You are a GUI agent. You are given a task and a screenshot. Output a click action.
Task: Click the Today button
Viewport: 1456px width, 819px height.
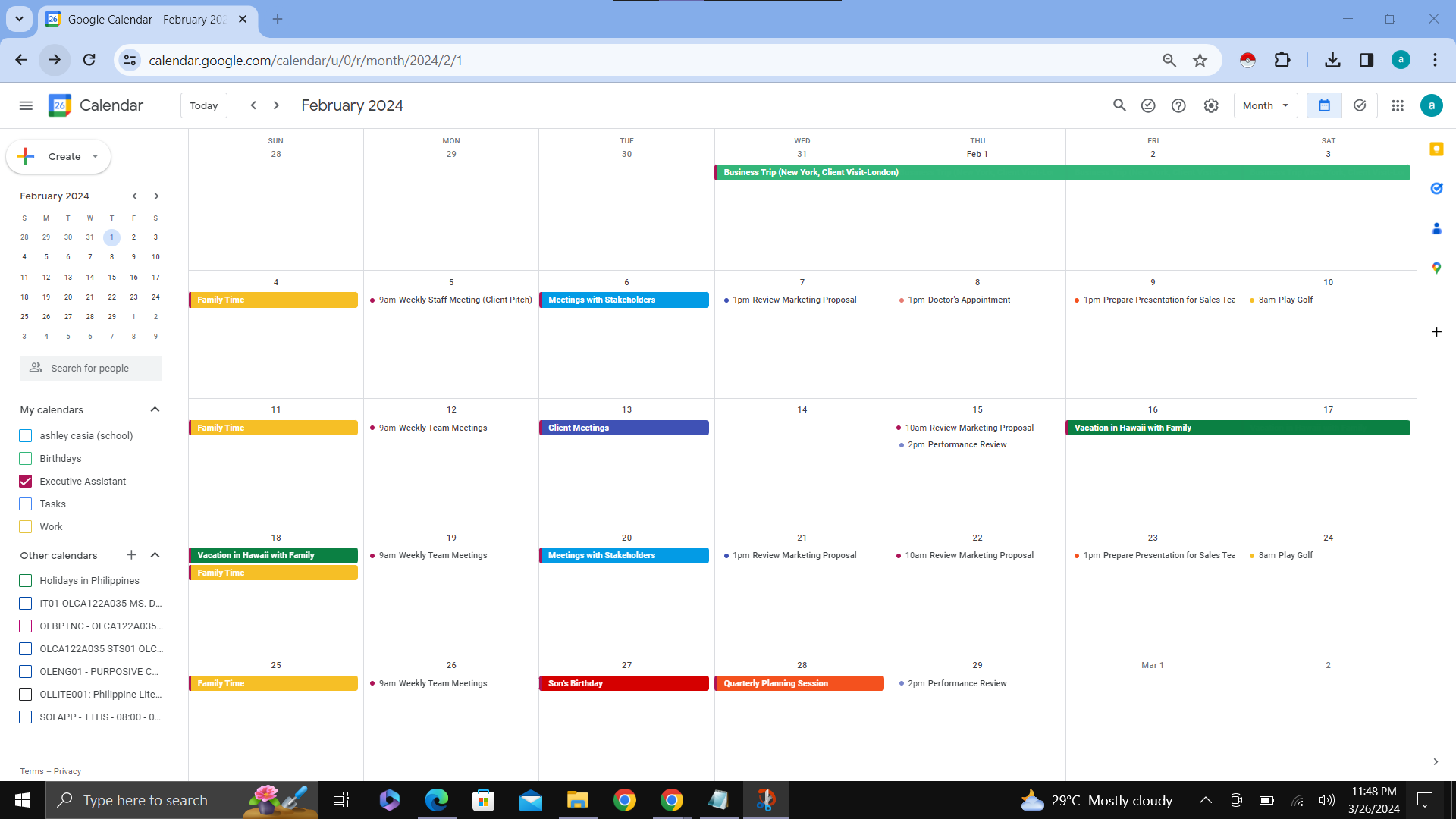tap(203, 105)
